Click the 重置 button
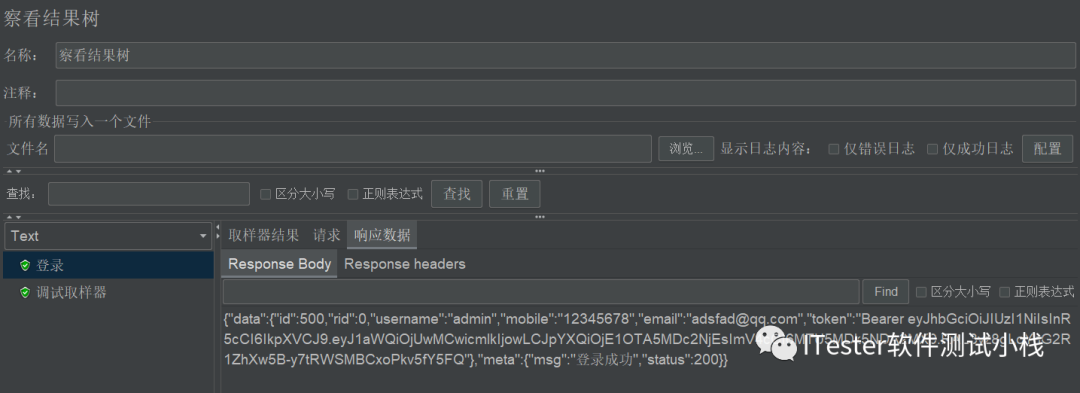Image resolution: width=1080 pixels, height=393 pixels. pos(515,194)
